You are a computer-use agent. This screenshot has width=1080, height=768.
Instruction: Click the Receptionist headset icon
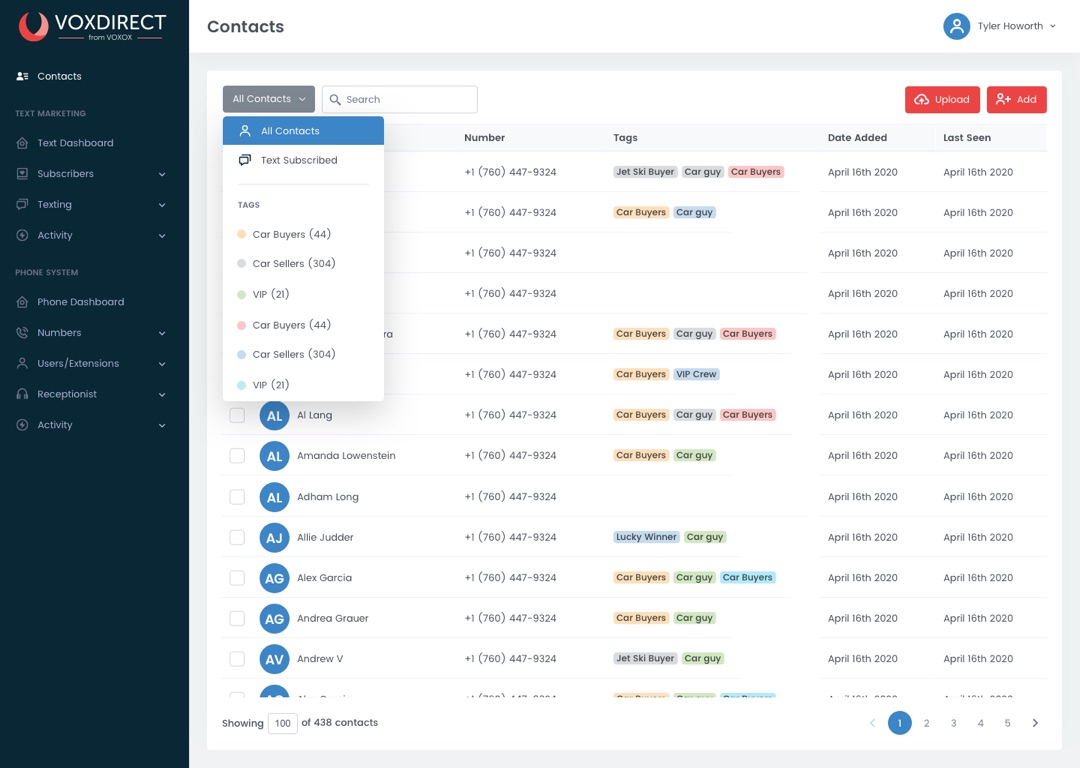click(22, 394)
